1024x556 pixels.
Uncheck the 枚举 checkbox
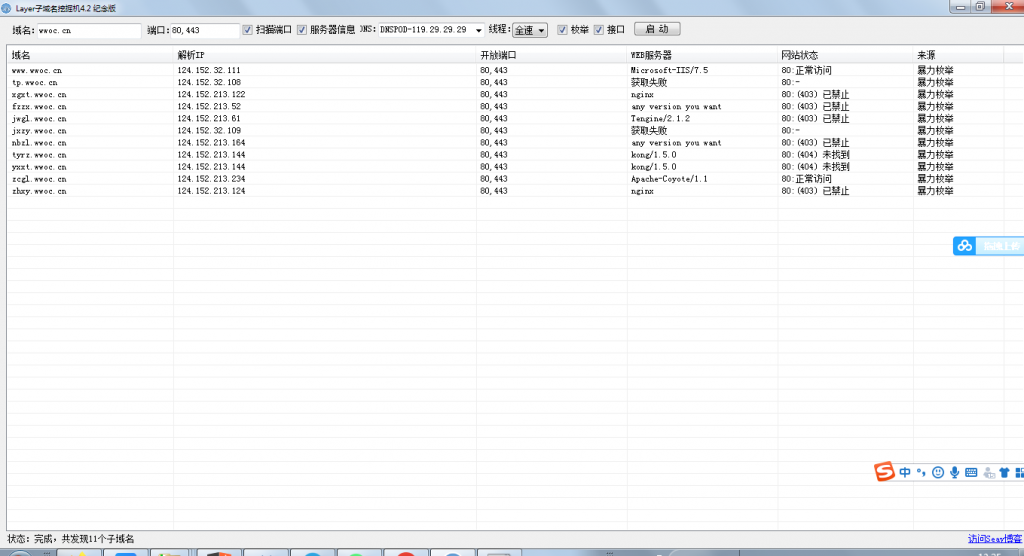[562, 30]
